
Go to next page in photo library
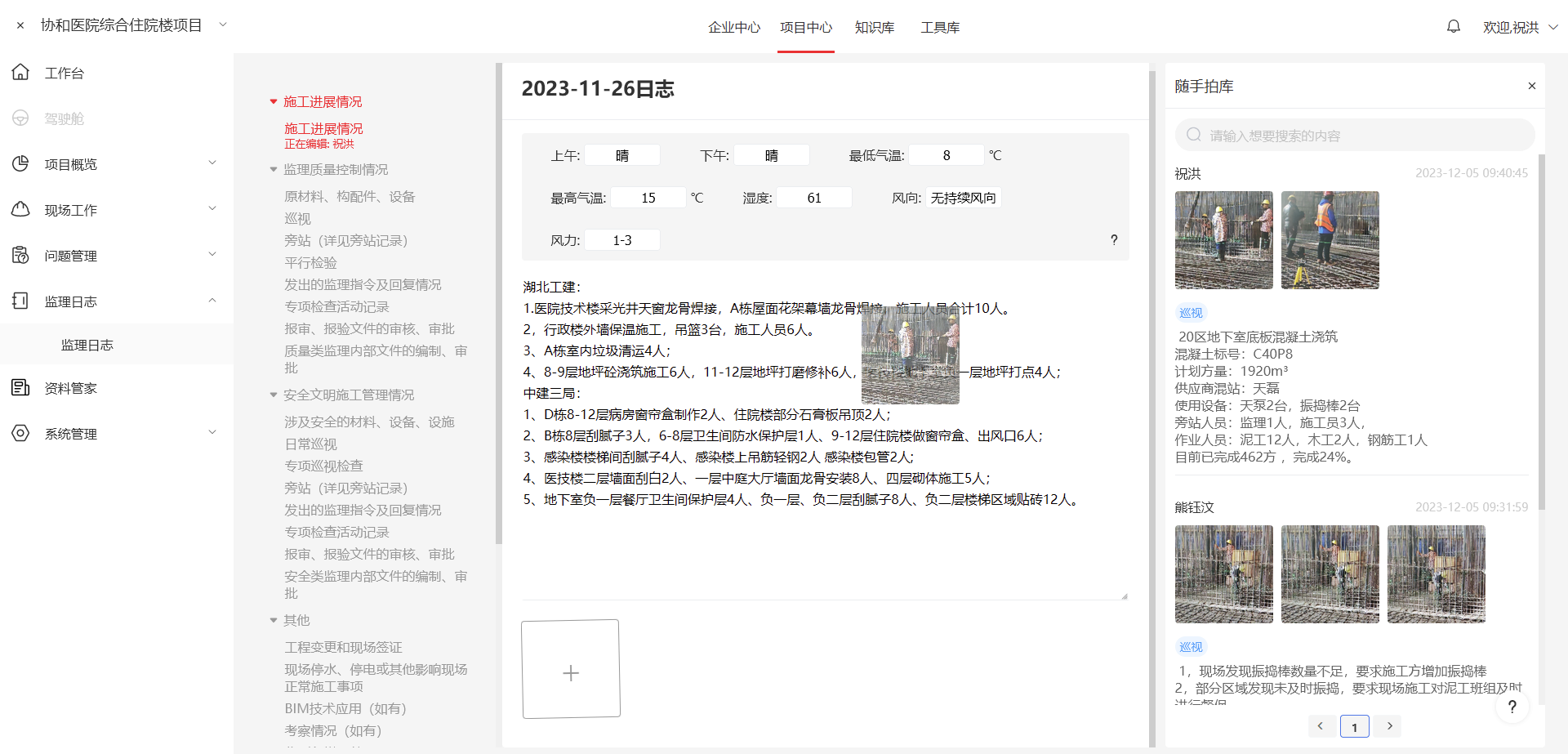click(1388, 725)
